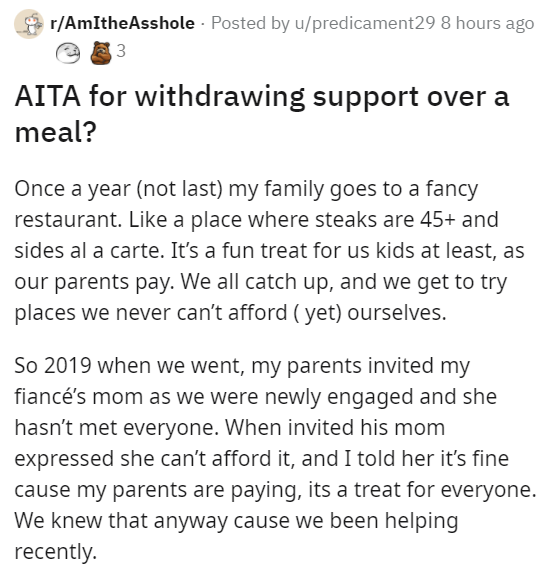Click the text "places we never can't afford"
The height and width of the screenshot is (577, 548).
[151, 313]
